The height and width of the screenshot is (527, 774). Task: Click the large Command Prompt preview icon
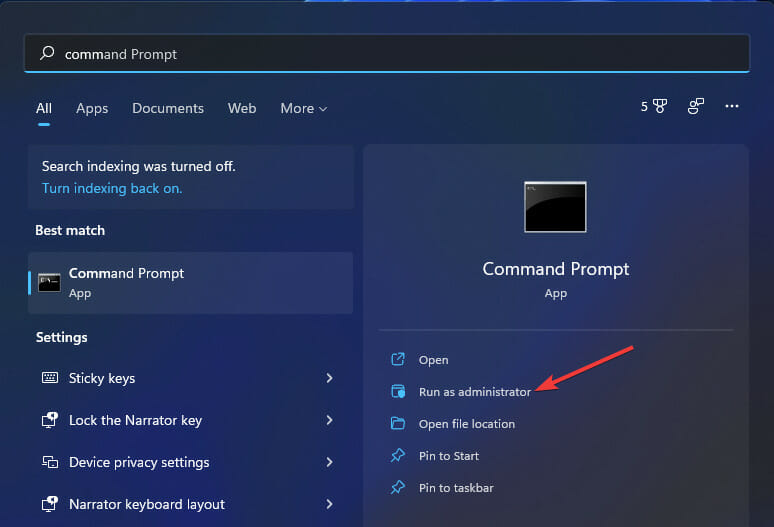pos(555,207)
